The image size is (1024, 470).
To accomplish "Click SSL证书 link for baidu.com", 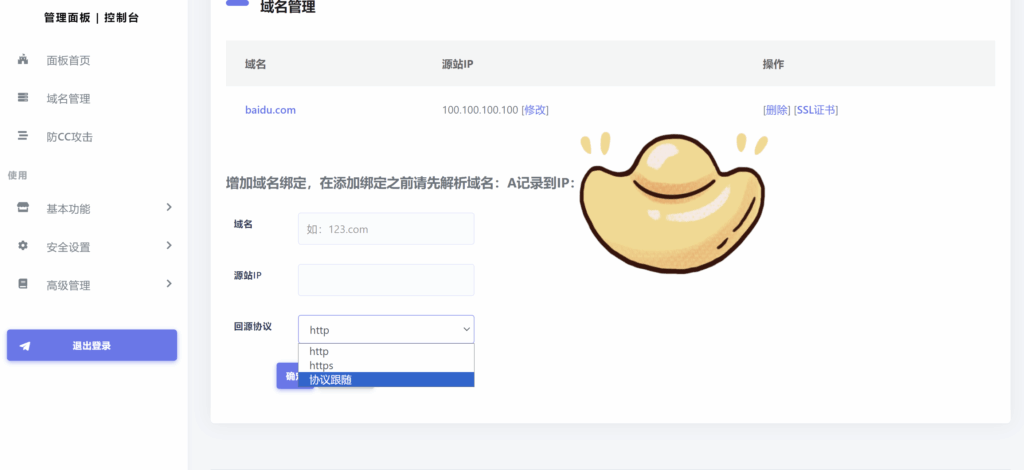I will pyautogui.click(x=816, y=110).
